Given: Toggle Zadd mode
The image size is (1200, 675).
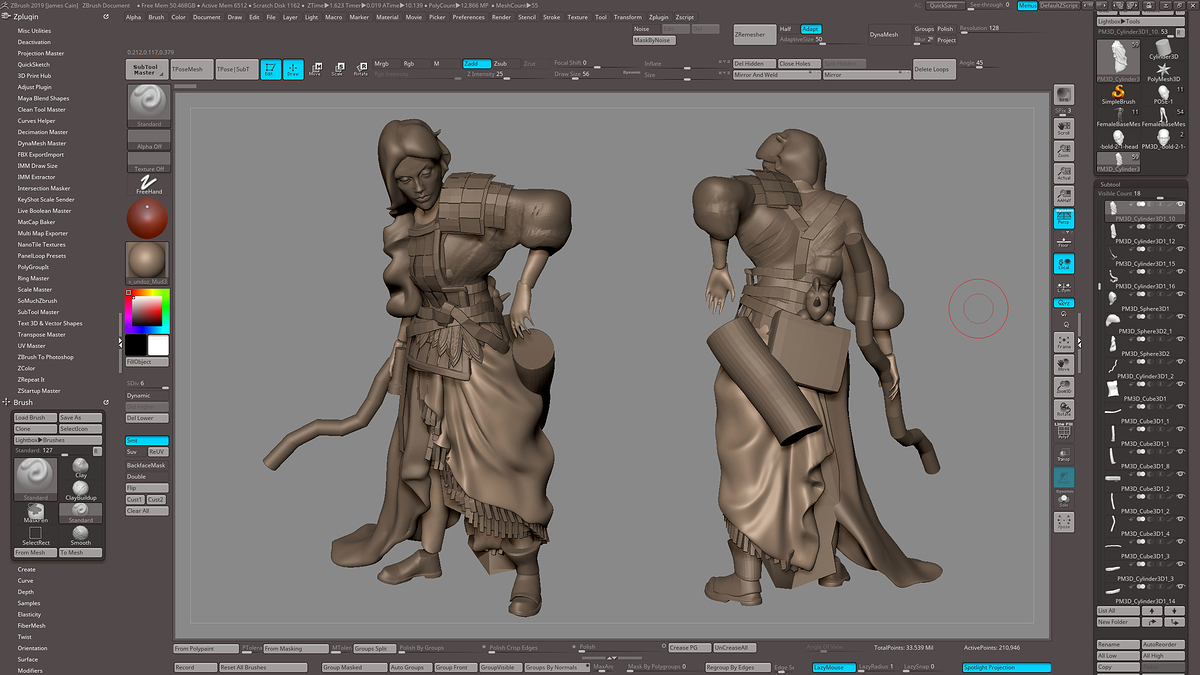Looking at the screenshot, I should point(477,64).
